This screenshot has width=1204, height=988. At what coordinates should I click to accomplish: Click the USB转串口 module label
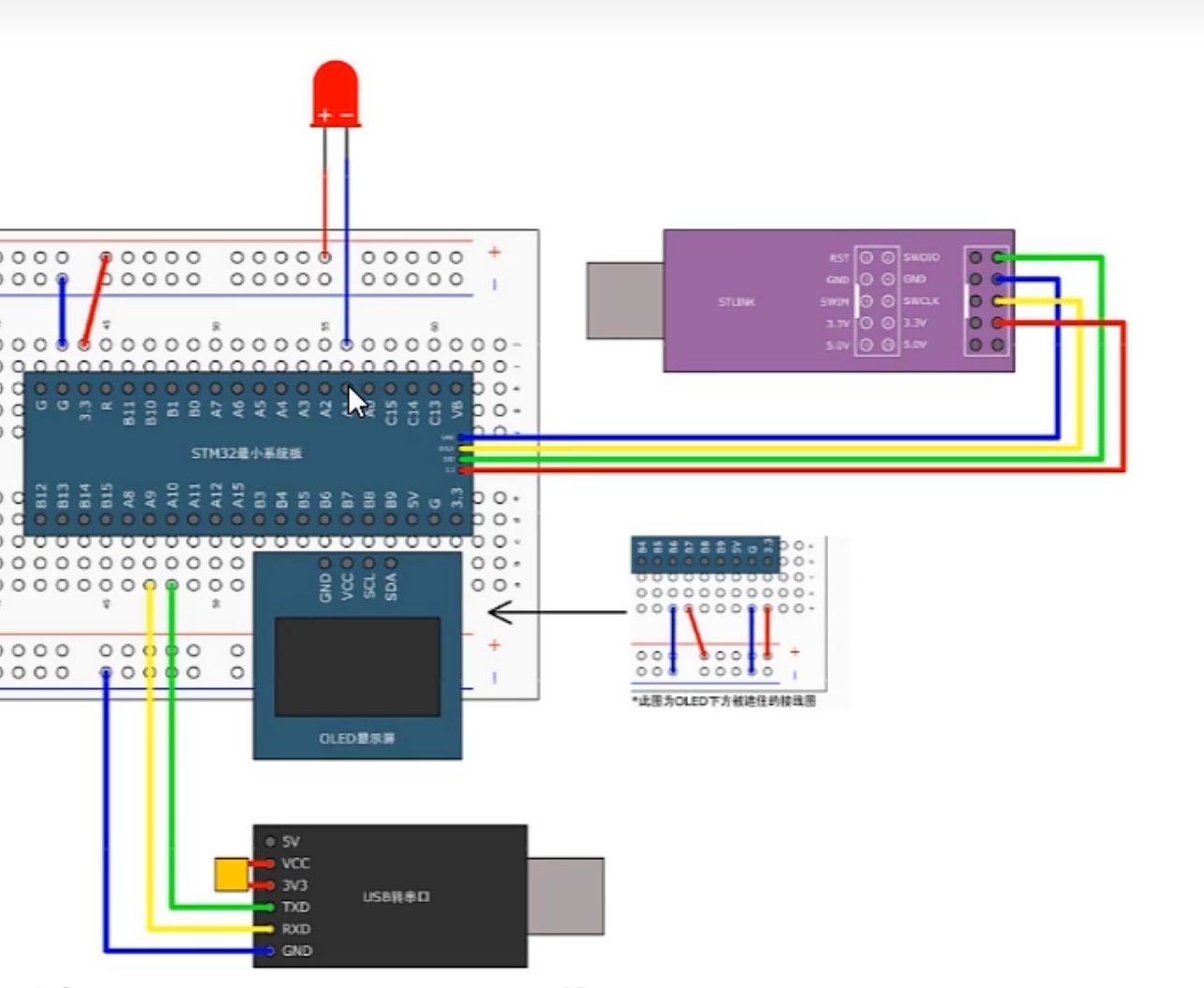click(x=396, y=896)
